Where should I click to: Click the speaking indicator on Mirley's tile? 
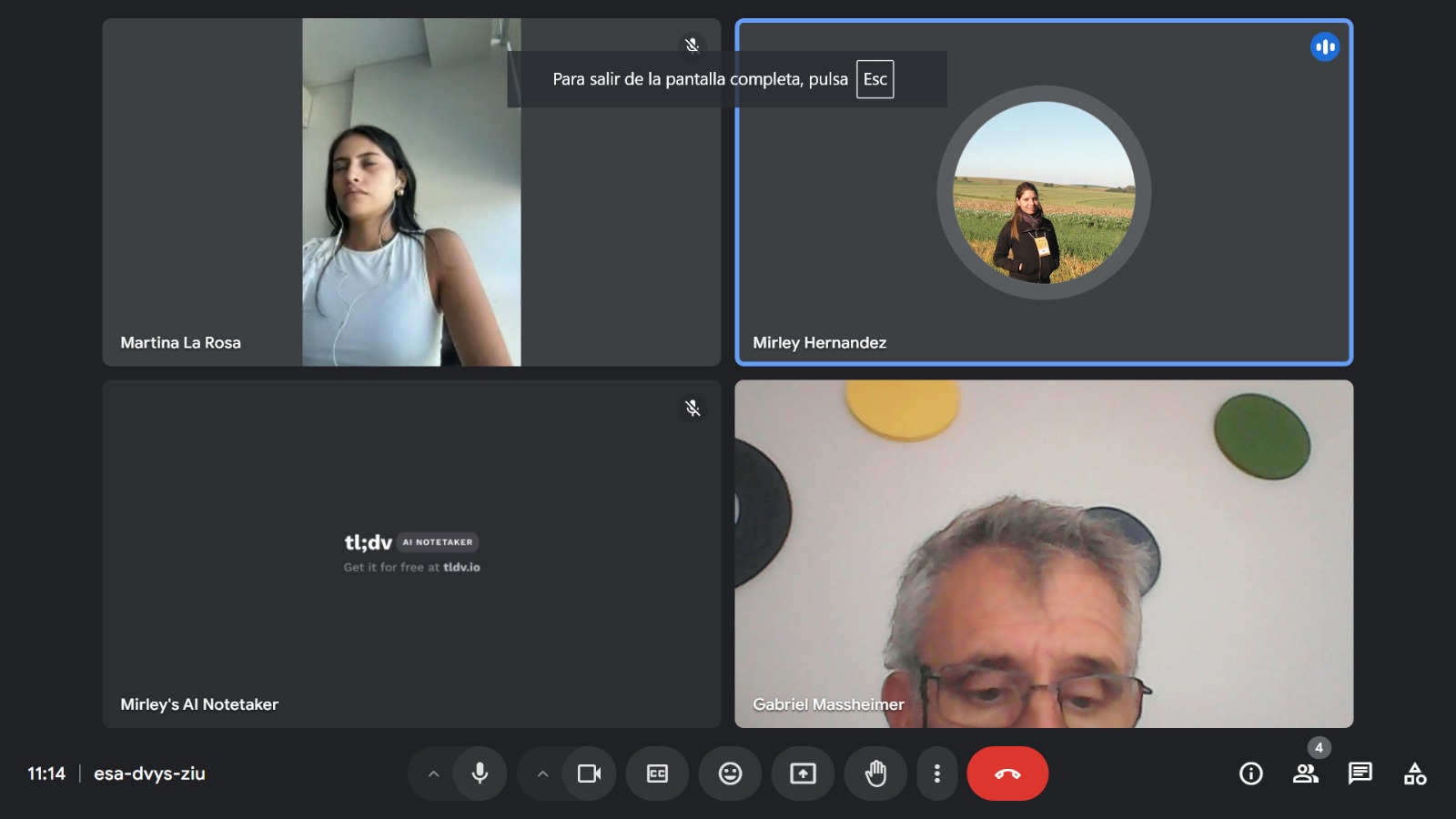pyautogui.click(x=1325, y=46)
